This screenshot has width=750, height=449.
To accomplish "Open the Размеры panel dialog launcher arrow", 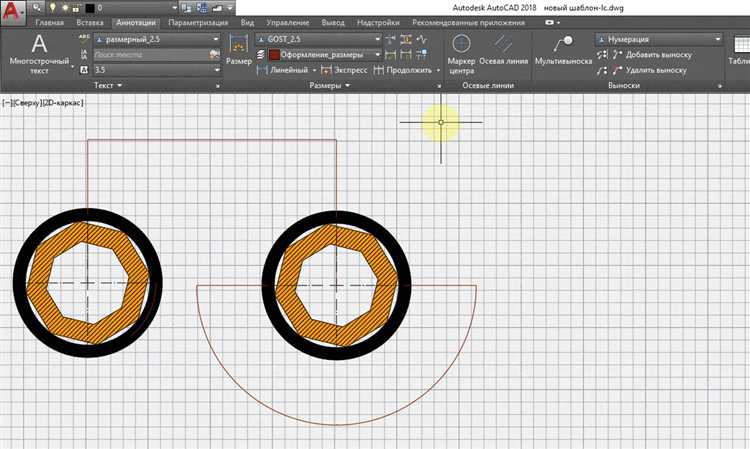I will 439,86.
